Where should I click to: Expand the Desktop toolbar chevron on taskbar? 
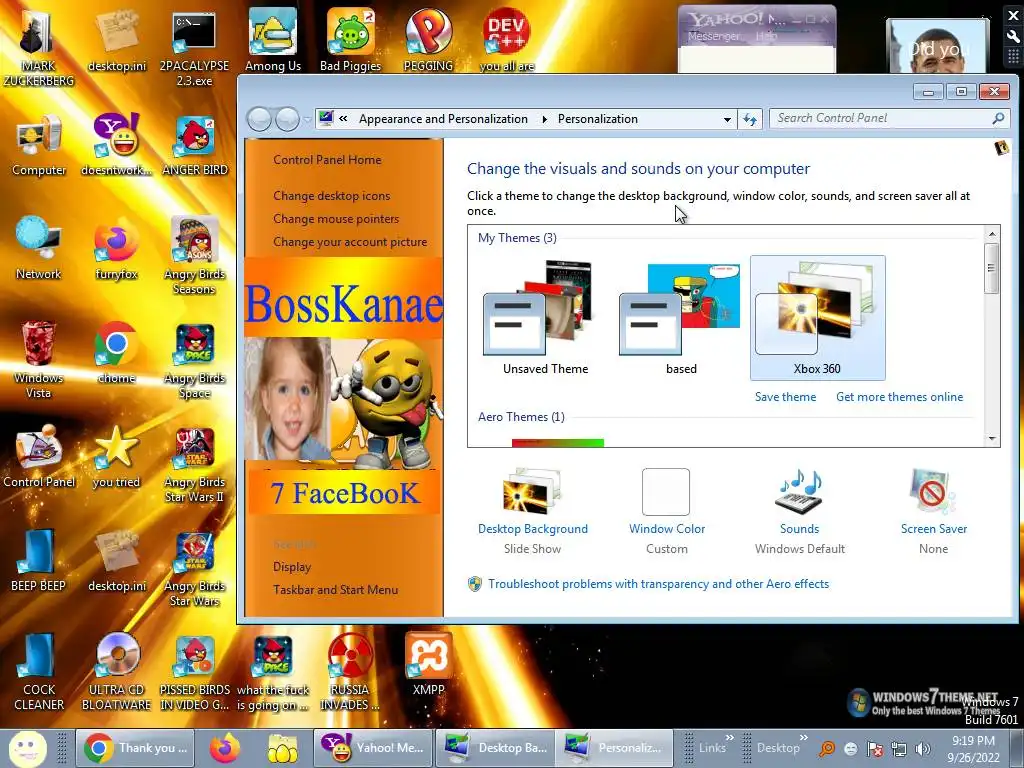click(x=803, y=738)
